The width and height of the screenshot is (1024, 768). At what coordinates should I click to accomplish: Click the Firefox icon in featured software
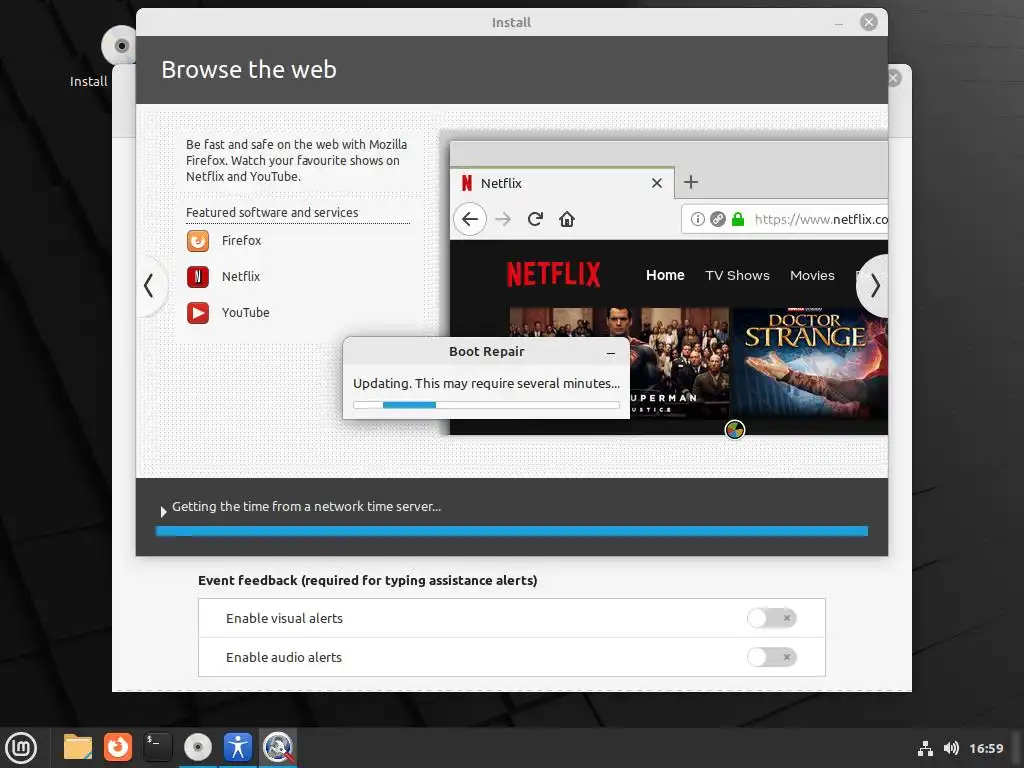tap(198, 241)
